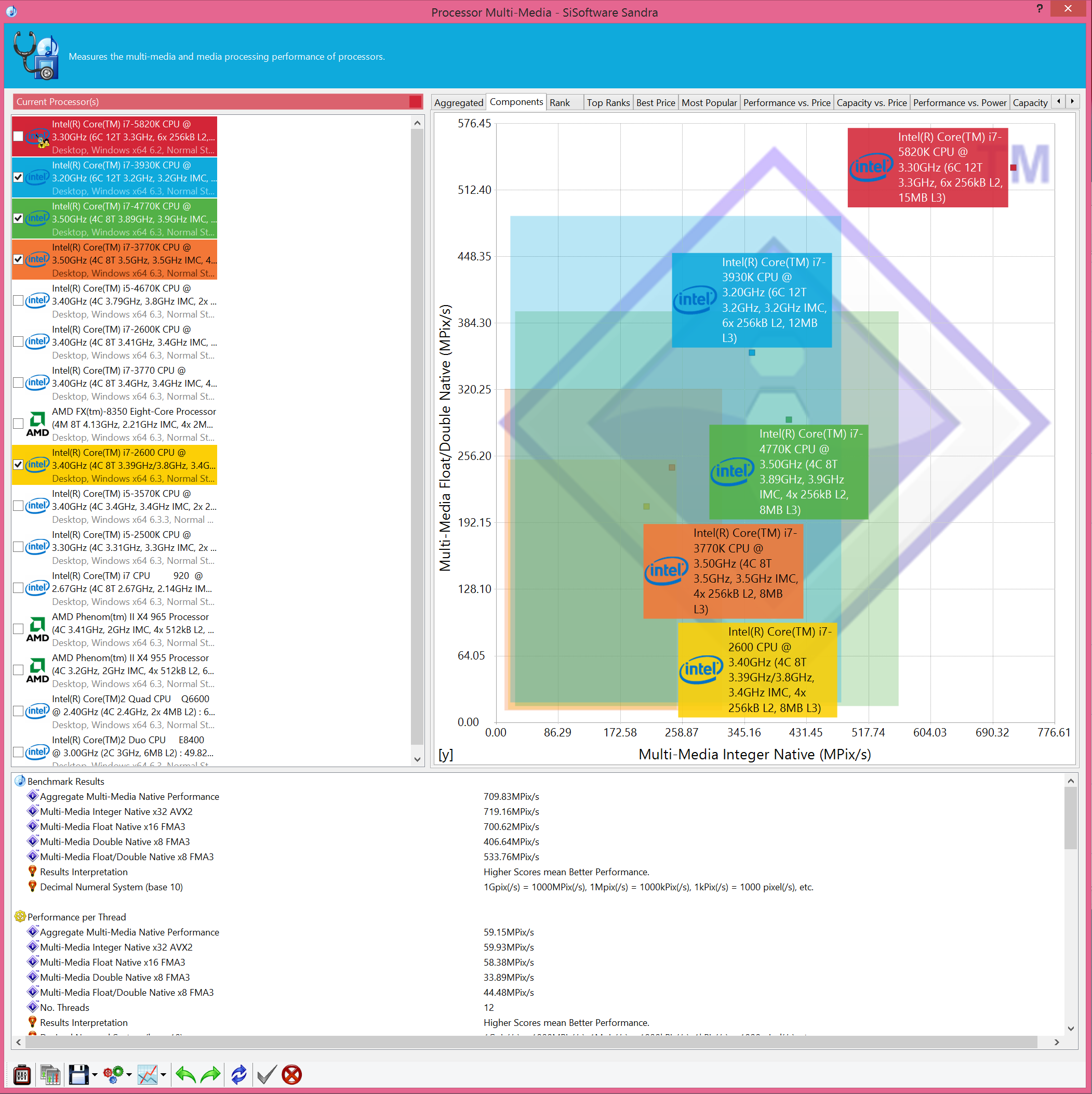Click the line chart view icon
1092x1094 pixels.
coord(148,1074)
